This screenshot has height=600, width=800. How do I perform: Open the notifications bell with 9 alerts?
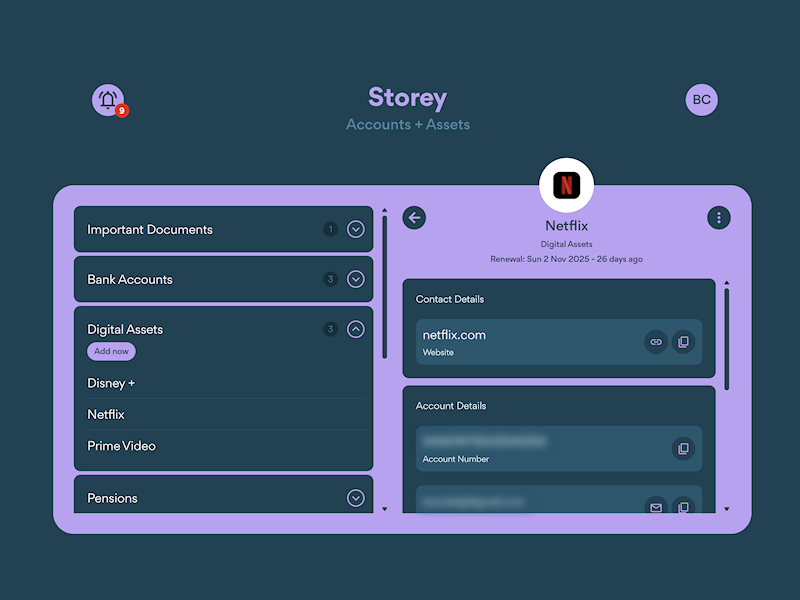(107, 98)
